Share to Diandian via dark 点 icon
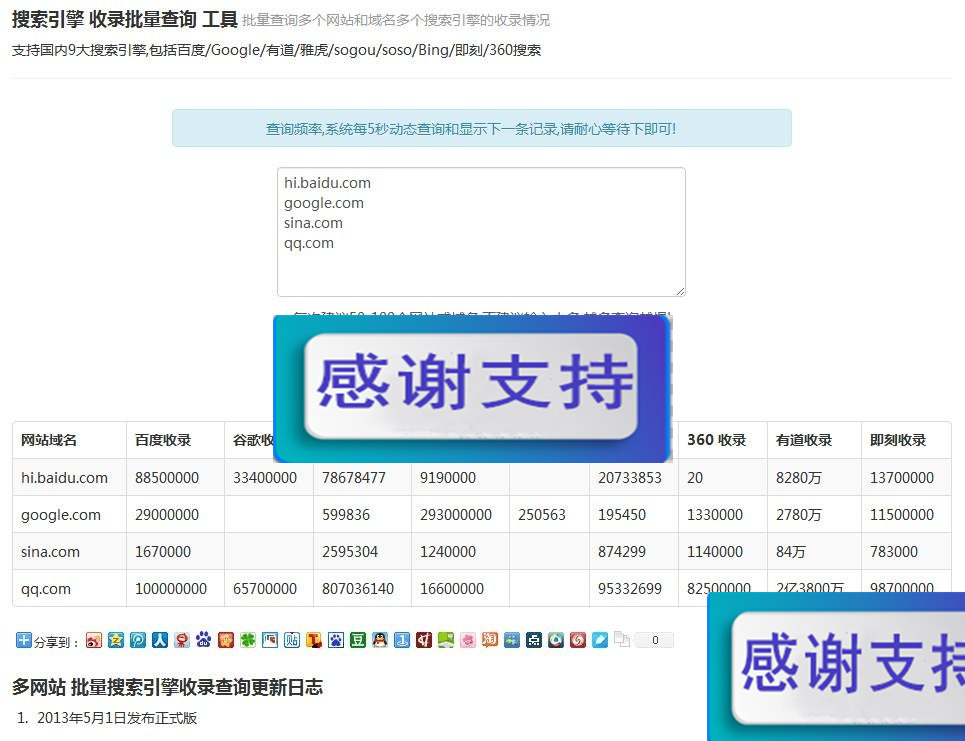This screenshot has height=741, width=965. [534, 640]
